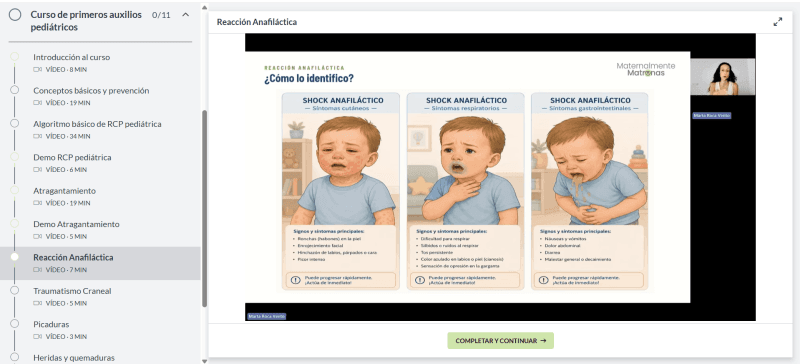Mark Traumatismo Craneal completion circle

[x=14, y=290]
